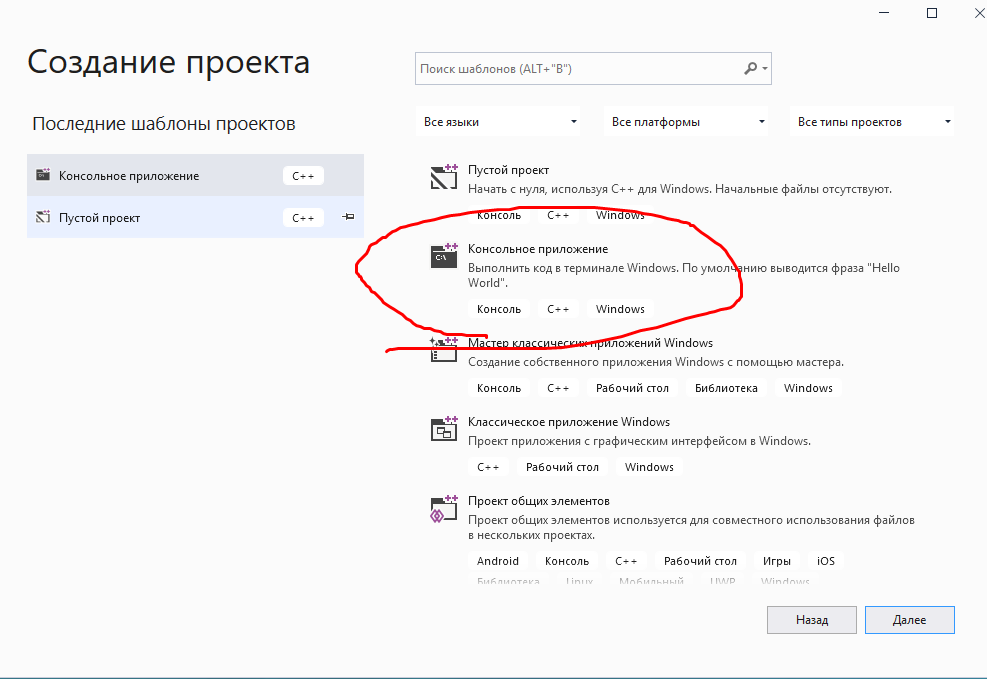Screen dimensions: 987x679
Task: Choose Классическое приложение Windows template title
Action: pos(568,422)
